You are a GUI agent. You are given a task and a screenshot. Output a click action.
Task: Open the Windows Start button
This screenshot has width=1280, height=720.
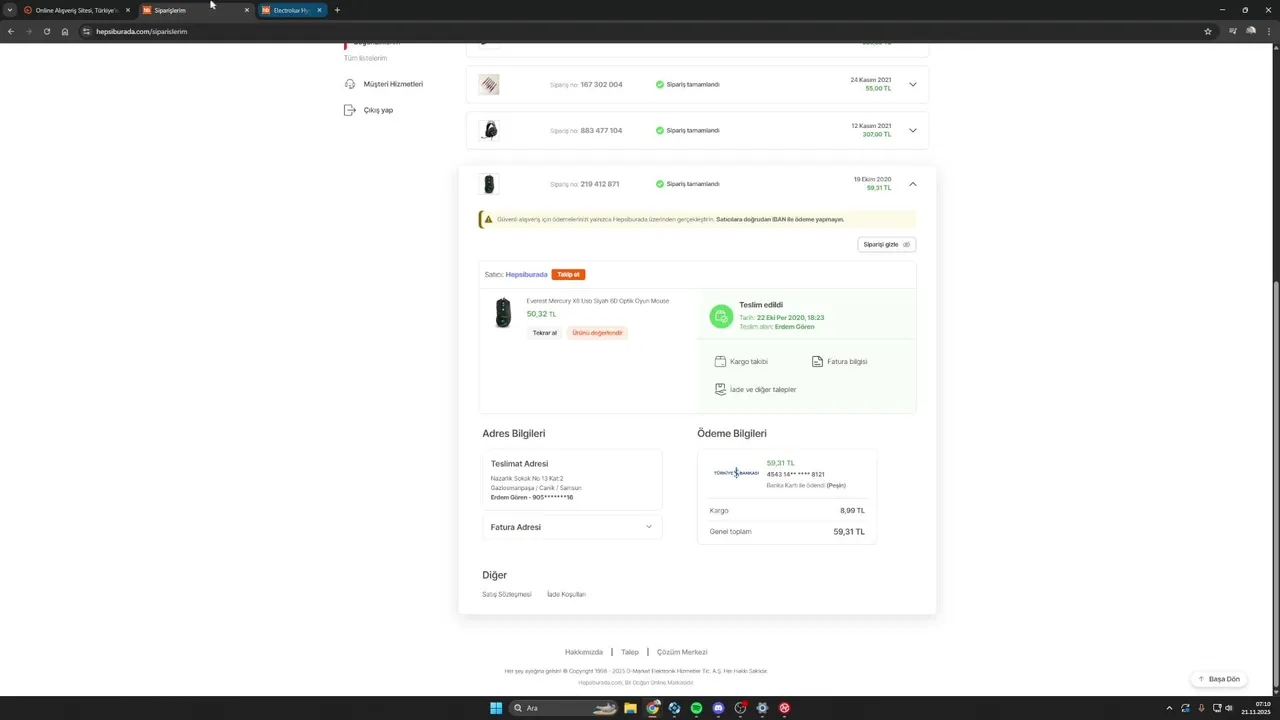coord(496,708)
